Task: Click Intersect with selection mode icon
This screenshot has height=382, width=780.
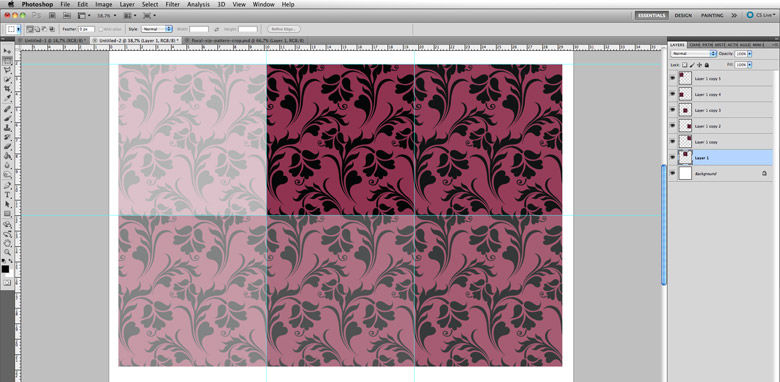Action: 52,29
